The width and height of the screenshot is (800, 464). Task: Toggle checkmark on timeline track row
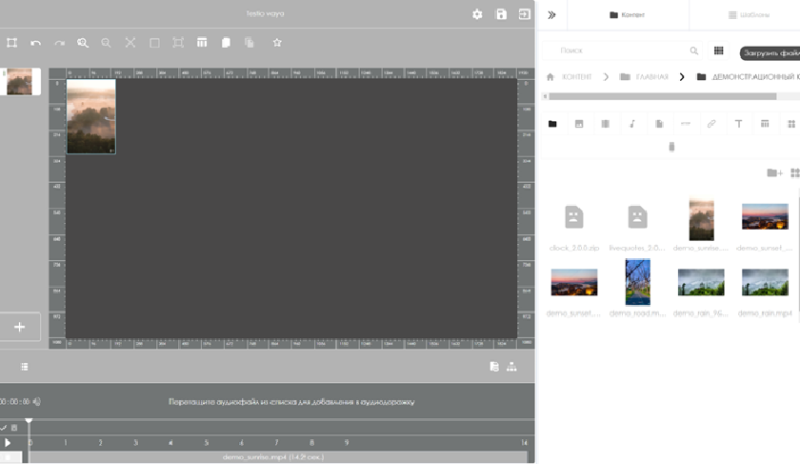coord(4,427)
